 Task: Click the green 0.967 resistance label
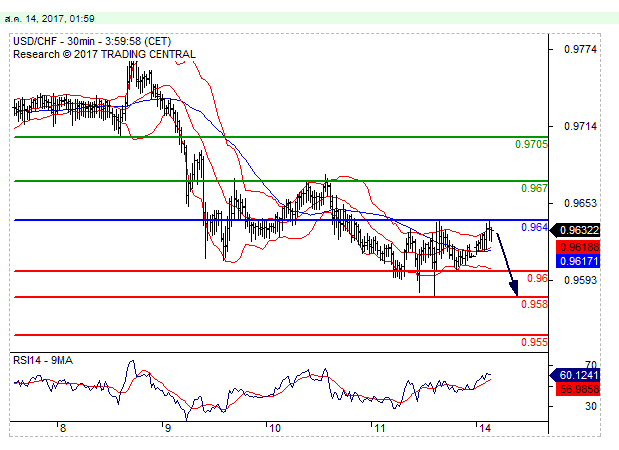click(535, 188)
